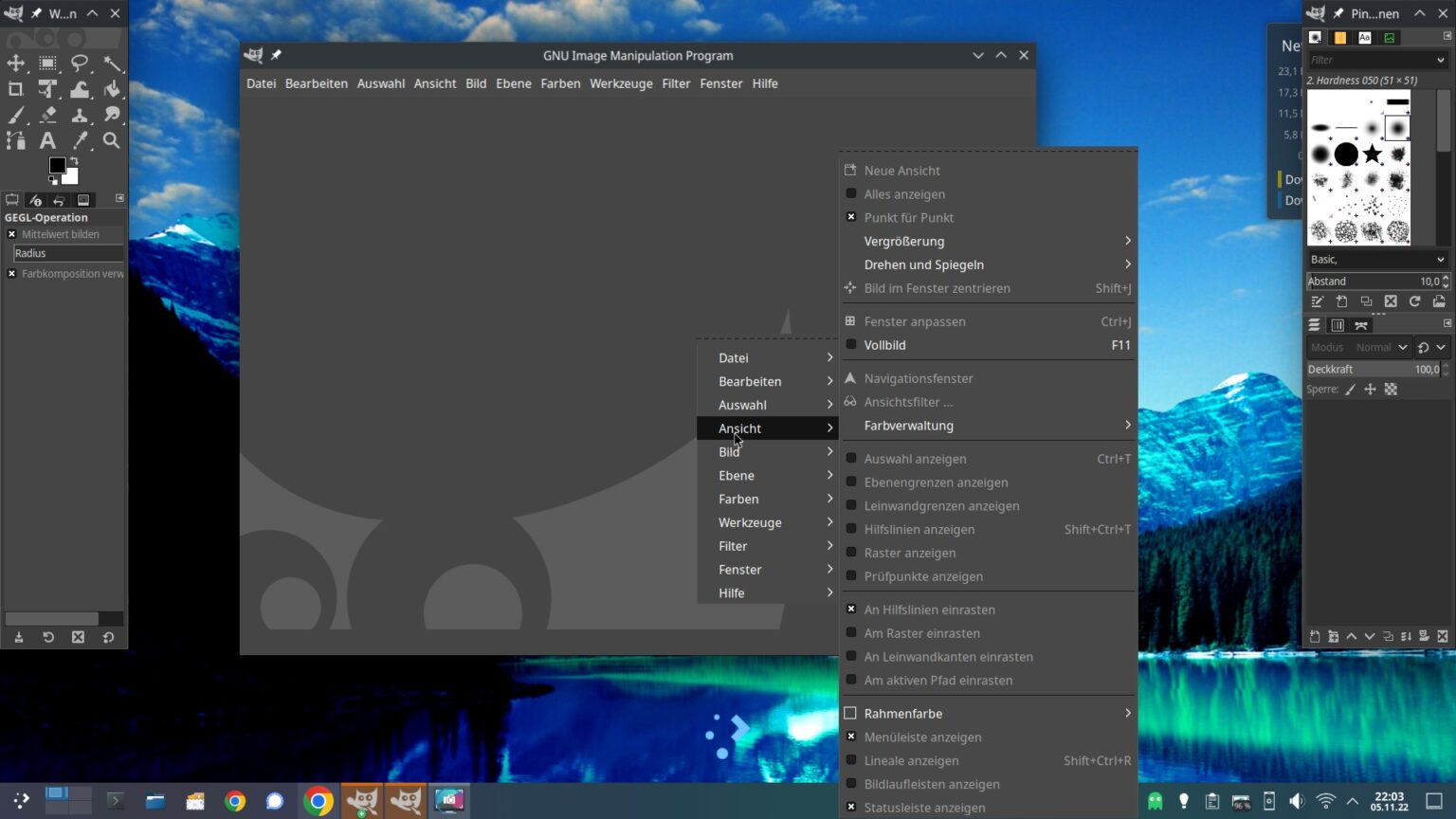Image resolution: width=1456 pixels, height=819 pixels.
Task: Click the Wi-Fi icon in system tray
Action: pos(1325,801)
